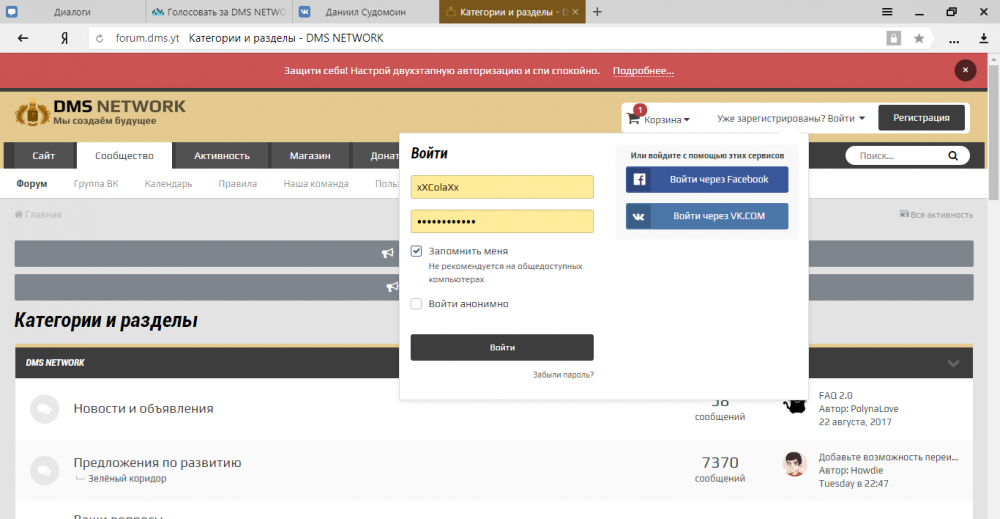This screenshot has height=519, width=1000.
Task: Open a new browser tab
Action: click(597, 12)
